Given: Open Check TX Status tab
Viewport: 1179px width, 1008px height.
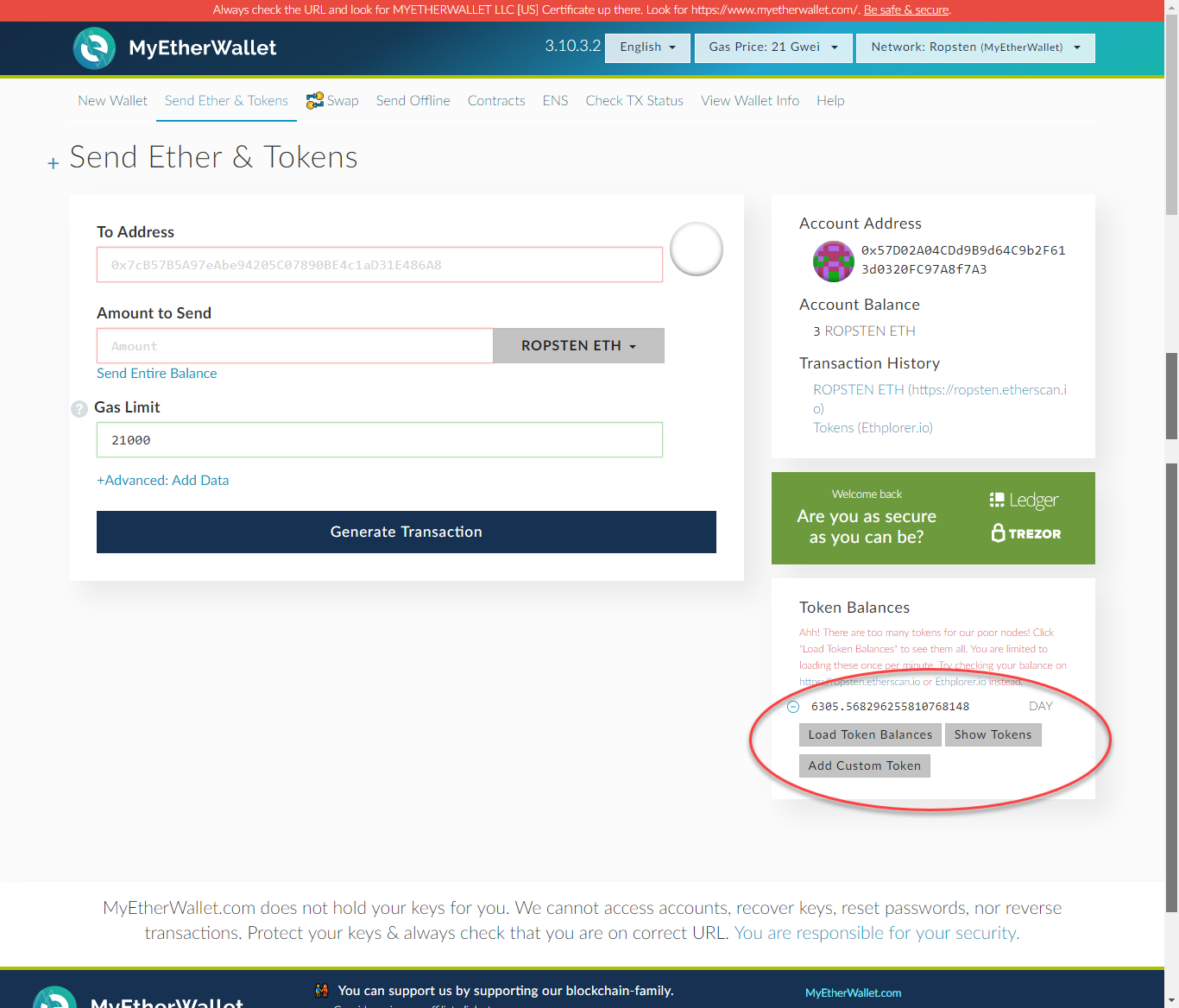Looking at the screenshot, I should (634, 101).
